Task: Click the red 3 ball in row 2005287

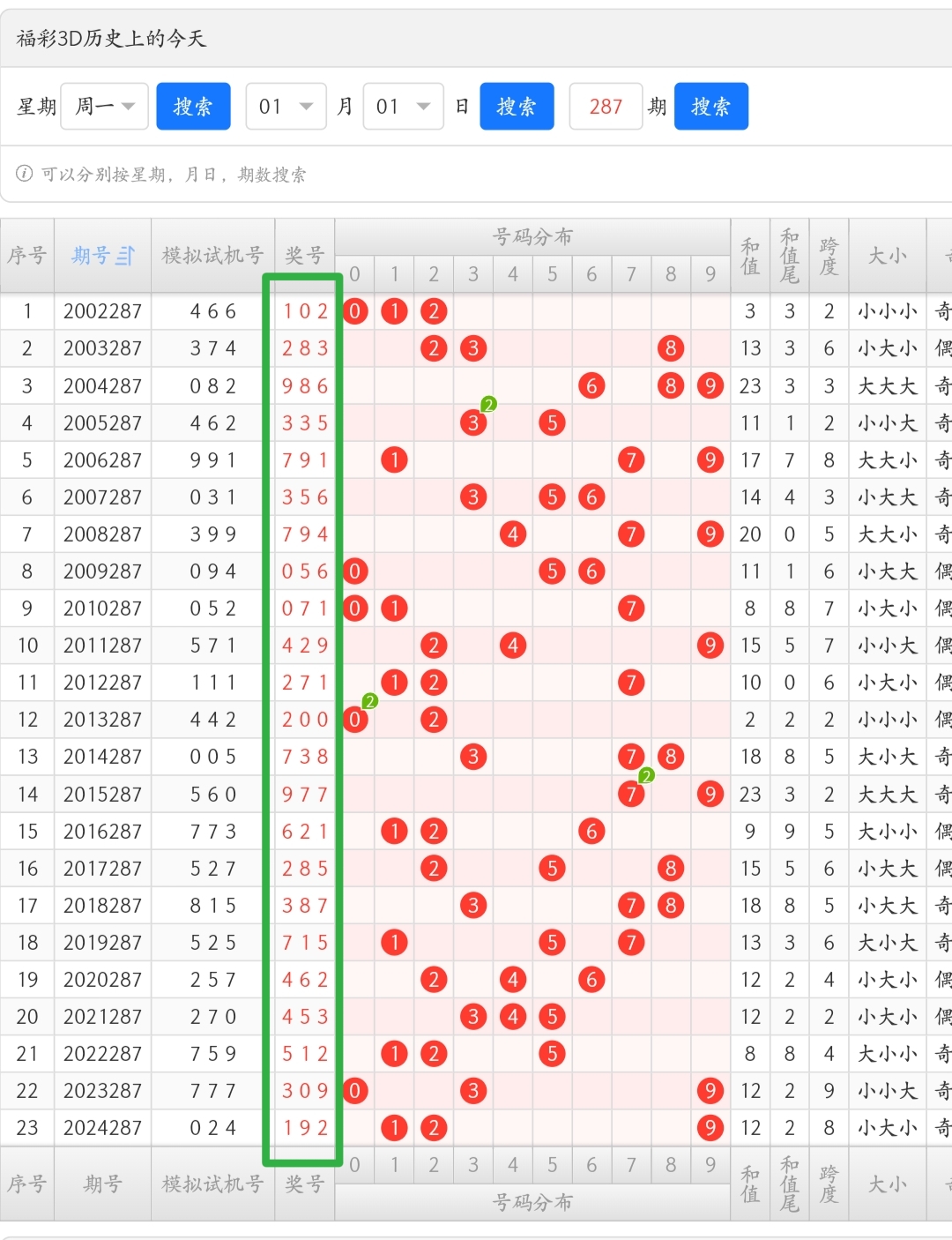Action: (473, 422)
